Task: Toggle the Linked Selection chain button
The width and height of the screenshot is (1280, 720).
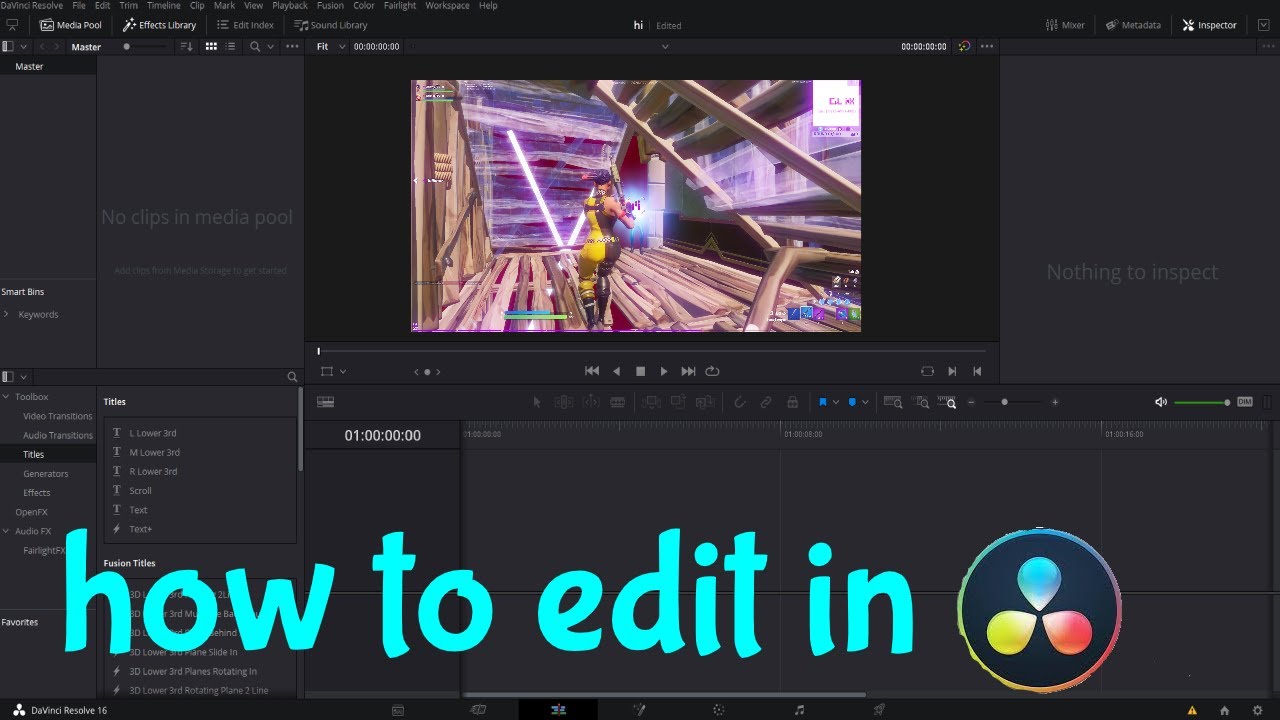Action: (x=766, y=402)
